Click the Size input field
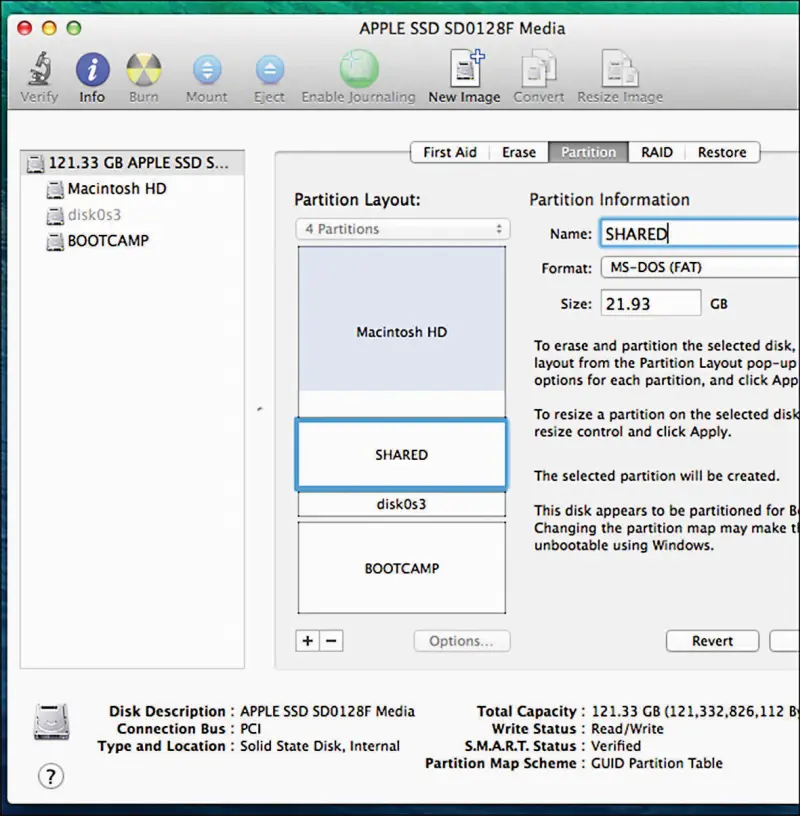800x816 pixels. 650,303
